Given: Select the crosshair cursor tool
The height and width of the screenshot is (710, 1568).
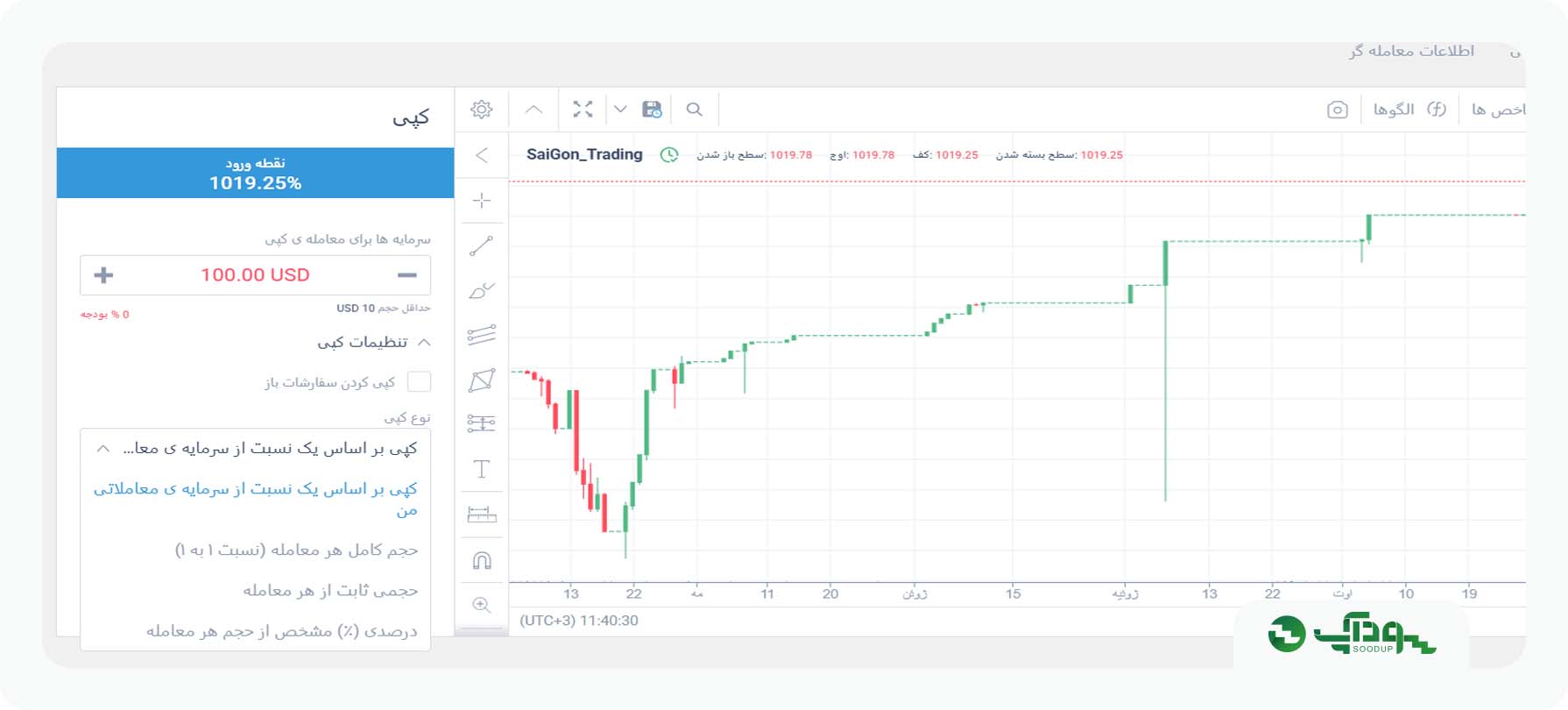Looking at the screenshot, I should coord(482,201).
